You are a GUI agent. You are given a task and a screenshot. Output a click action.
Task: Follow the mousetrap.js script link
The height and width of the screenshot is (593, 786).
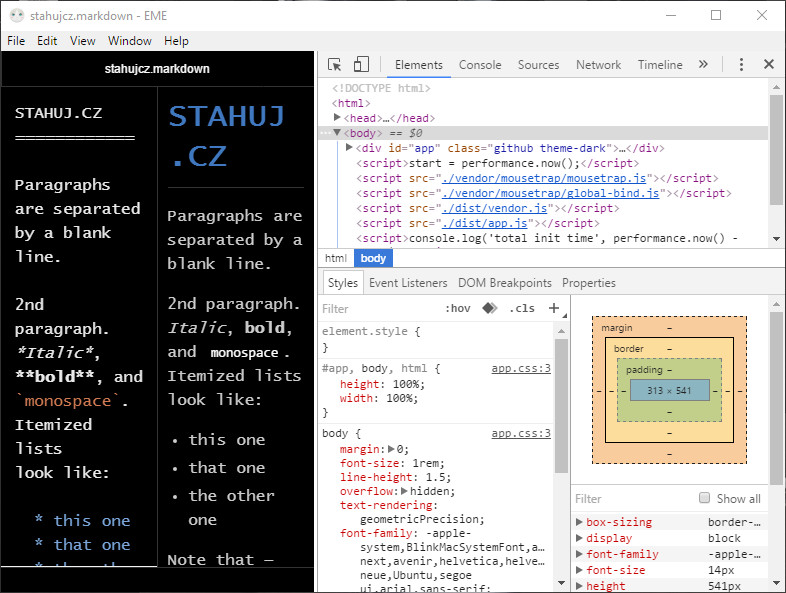(x=544, y=178)
